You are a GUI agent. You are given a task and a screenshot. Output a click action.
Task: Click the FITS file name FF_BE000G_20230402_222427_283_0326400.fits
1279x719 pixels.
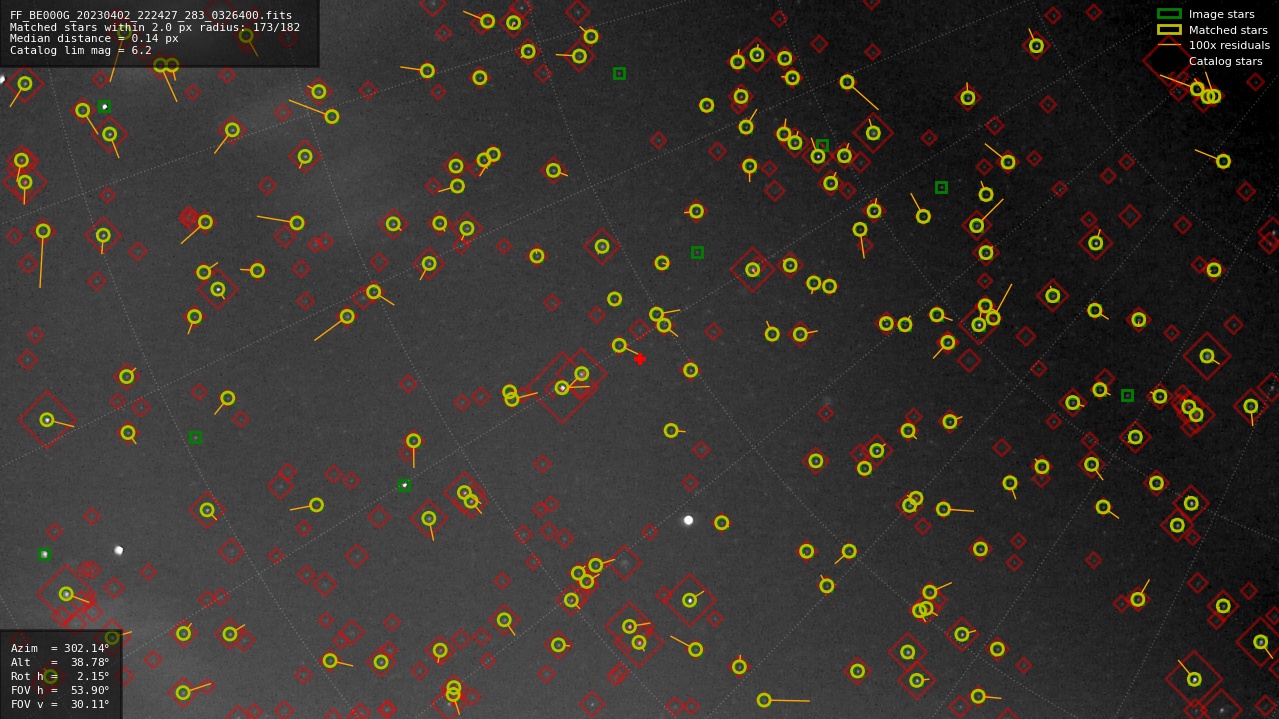(x=151, y=15)
